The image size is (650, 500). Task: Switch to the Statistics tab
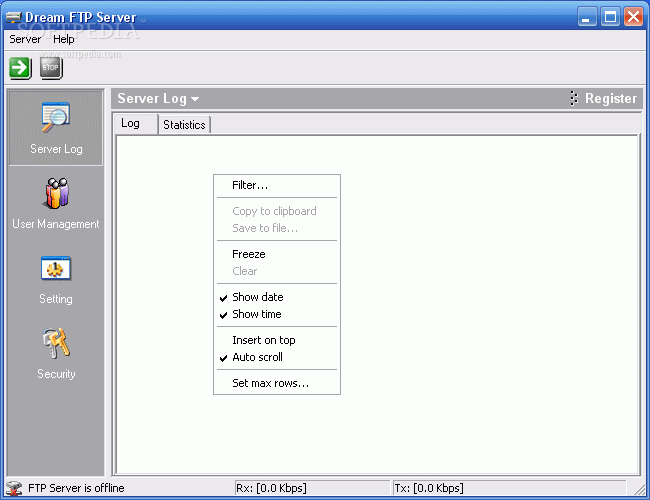[184, 125]
